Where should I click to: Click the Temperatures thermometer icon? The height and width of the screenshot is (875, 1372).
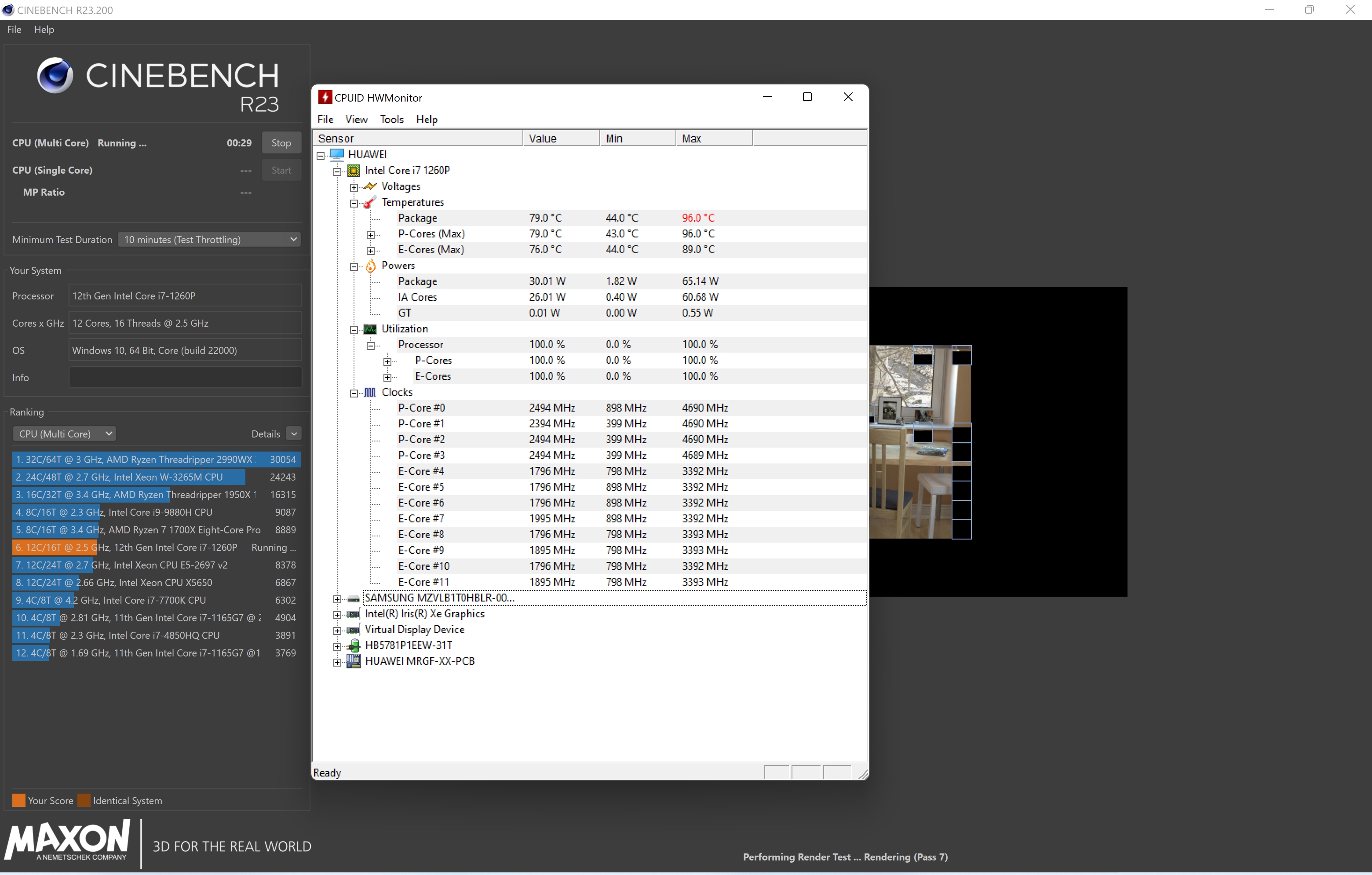[370, 202]
